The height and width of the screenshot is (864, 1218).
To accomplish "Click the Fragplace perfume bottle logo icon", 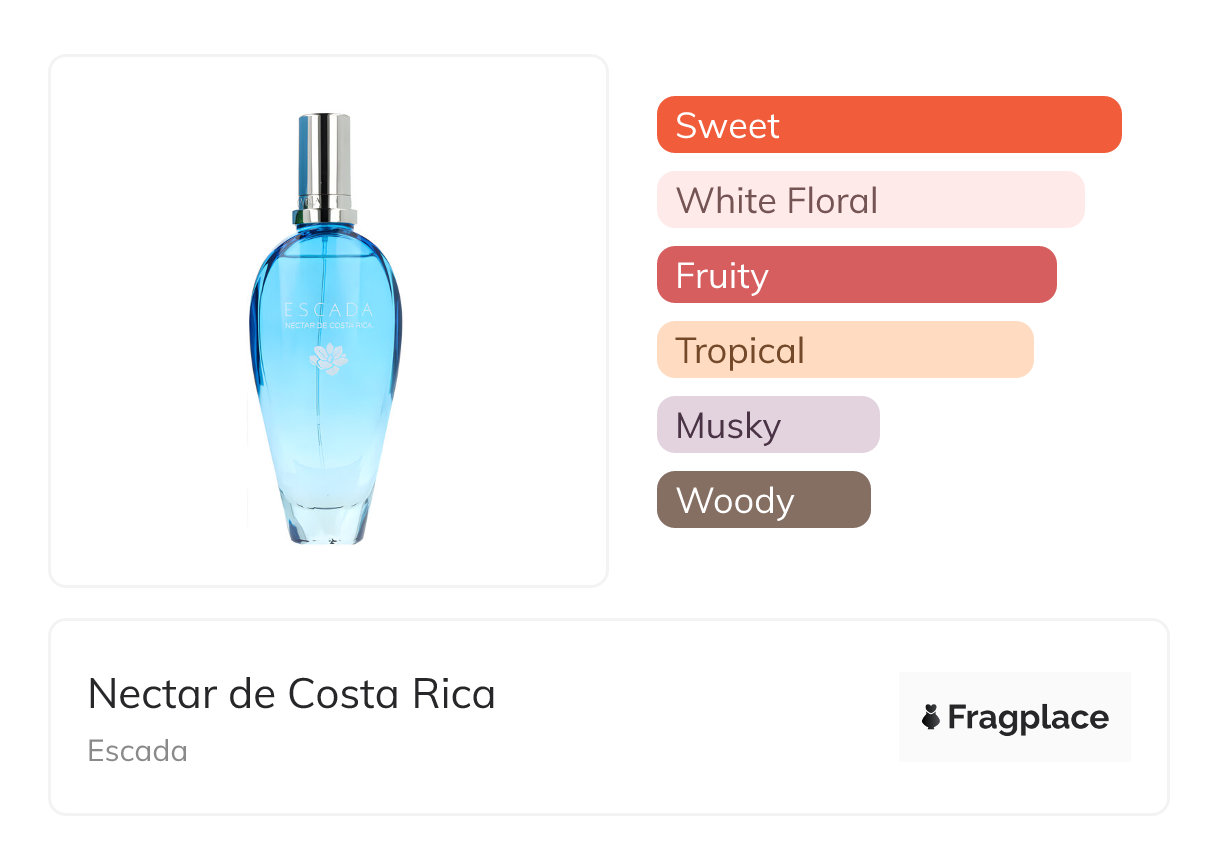I will (x=931, y=717).
